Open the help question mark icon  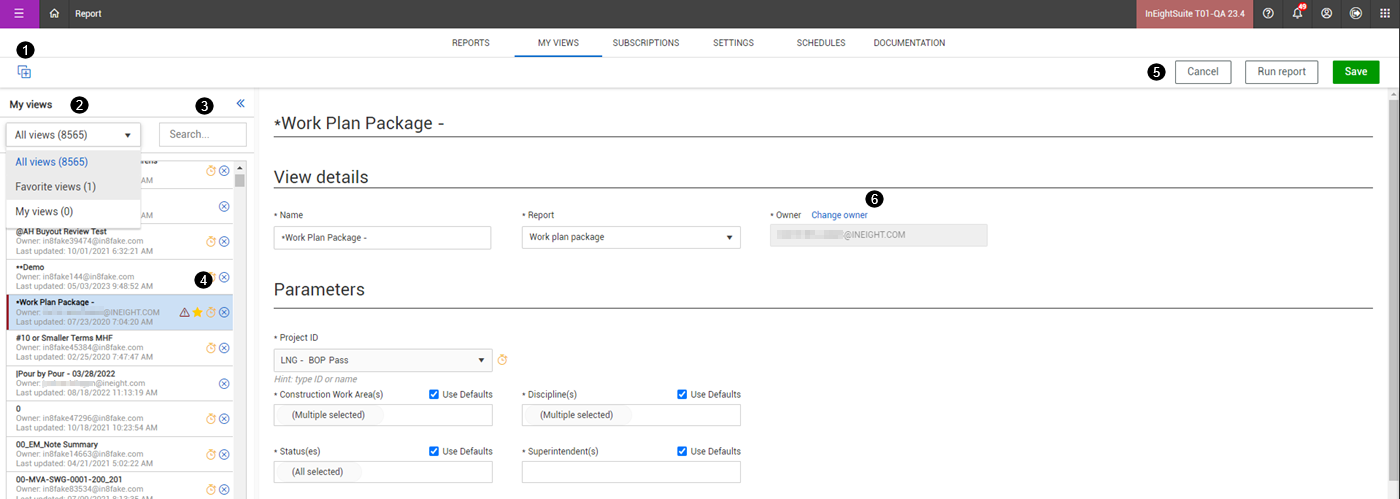coord(1269,14)
